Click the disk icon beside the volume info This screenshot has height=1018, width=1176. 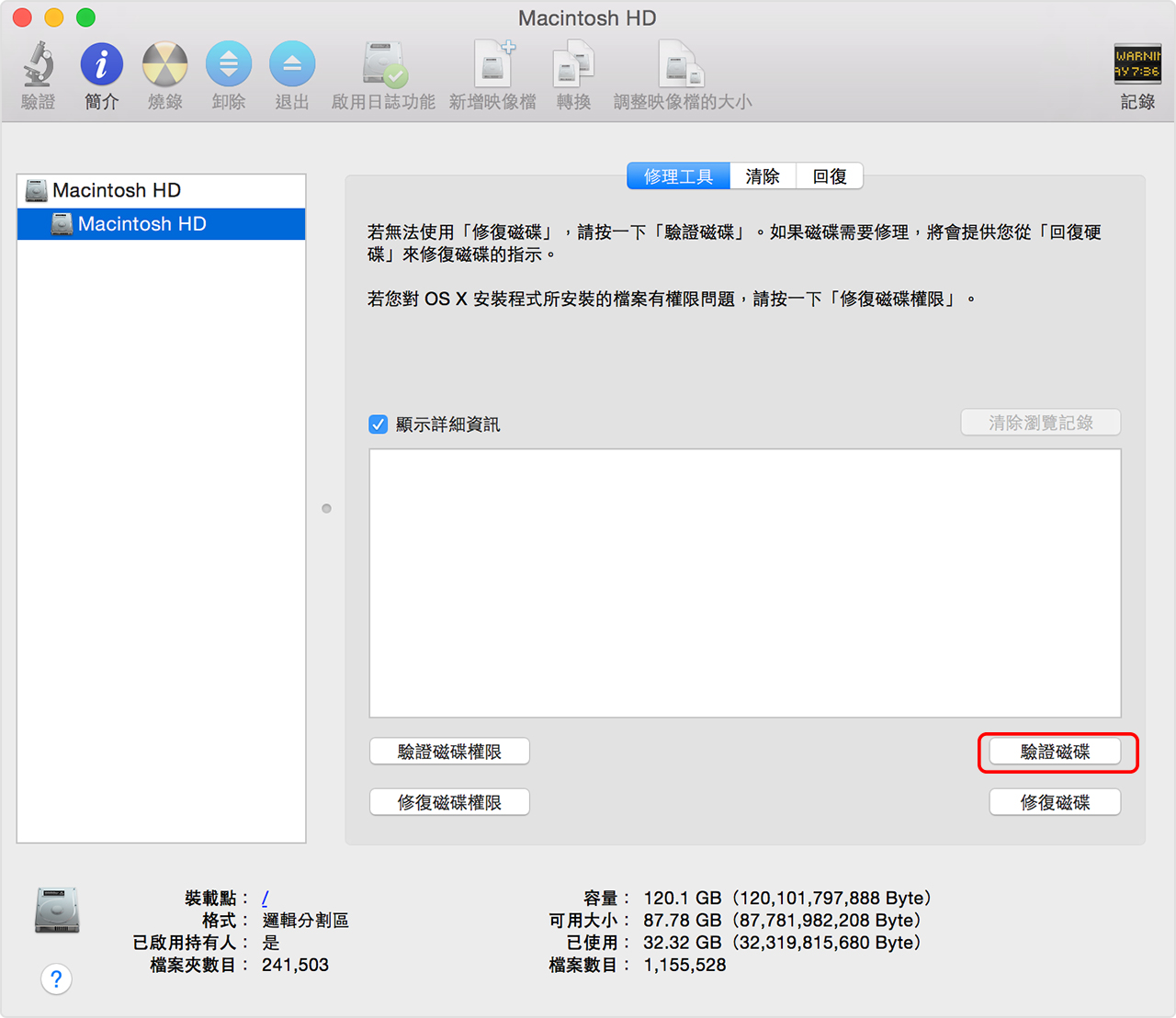pyautogui.click(x=57, y=910)
